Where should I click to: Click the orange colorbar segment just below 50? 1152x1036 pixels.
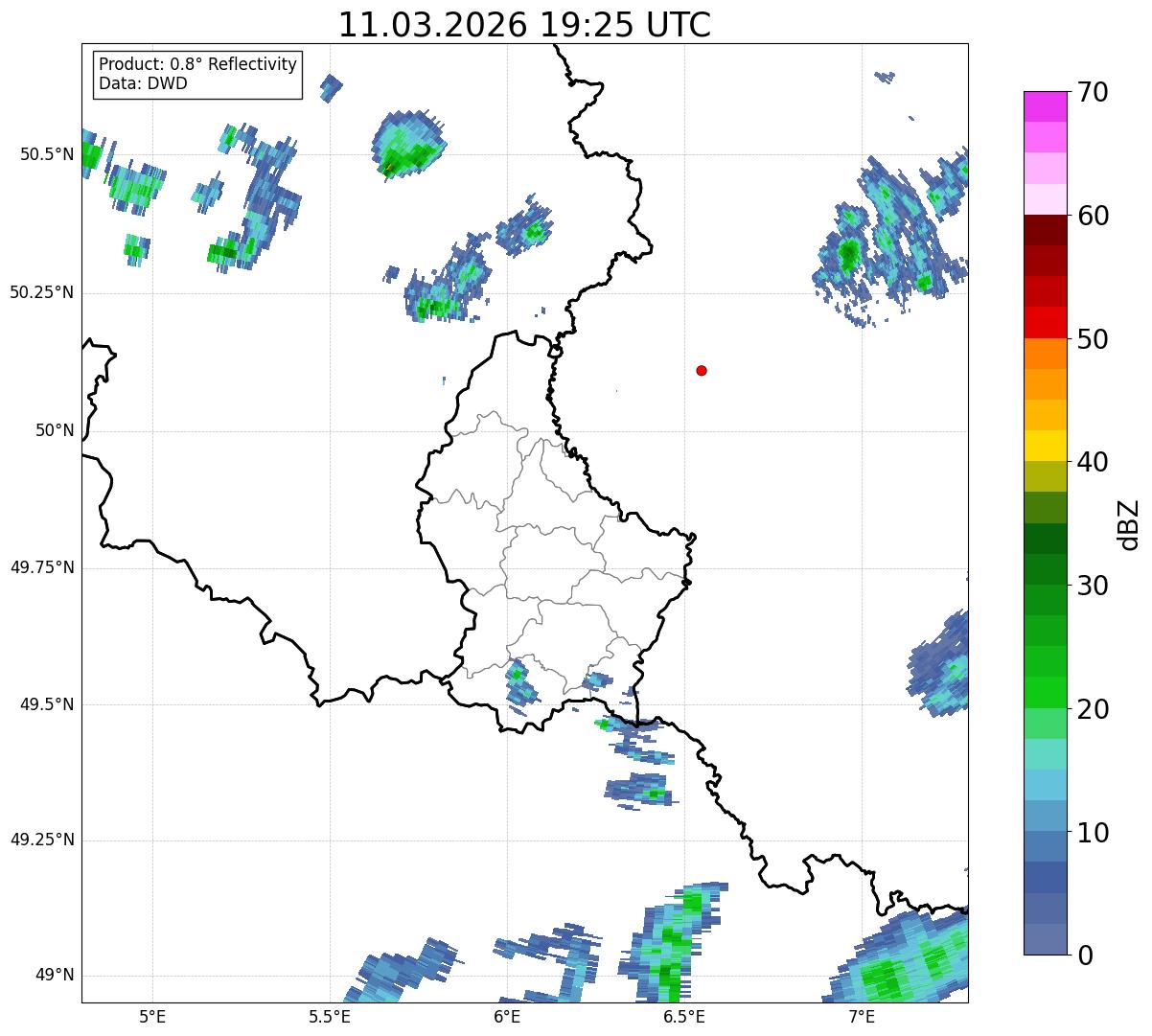click(x=1045, y=354)
